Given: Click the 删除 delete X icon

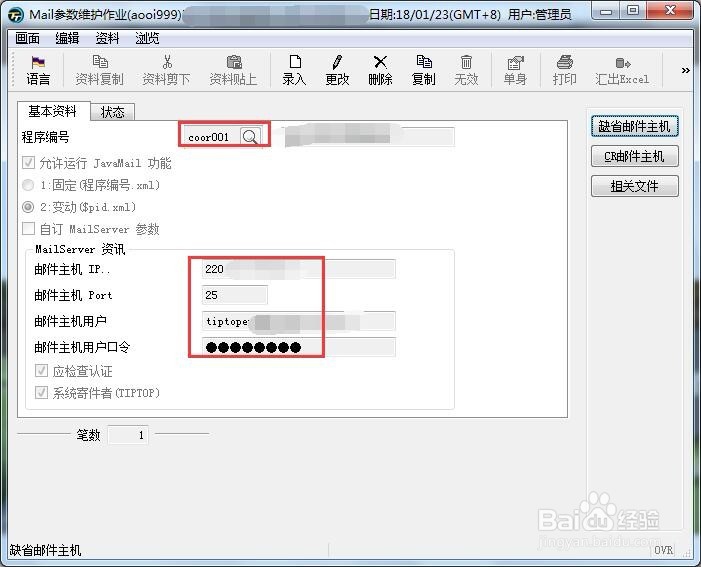Looking at the screenshot, I should pyautogui.click(x=380, y=70).
